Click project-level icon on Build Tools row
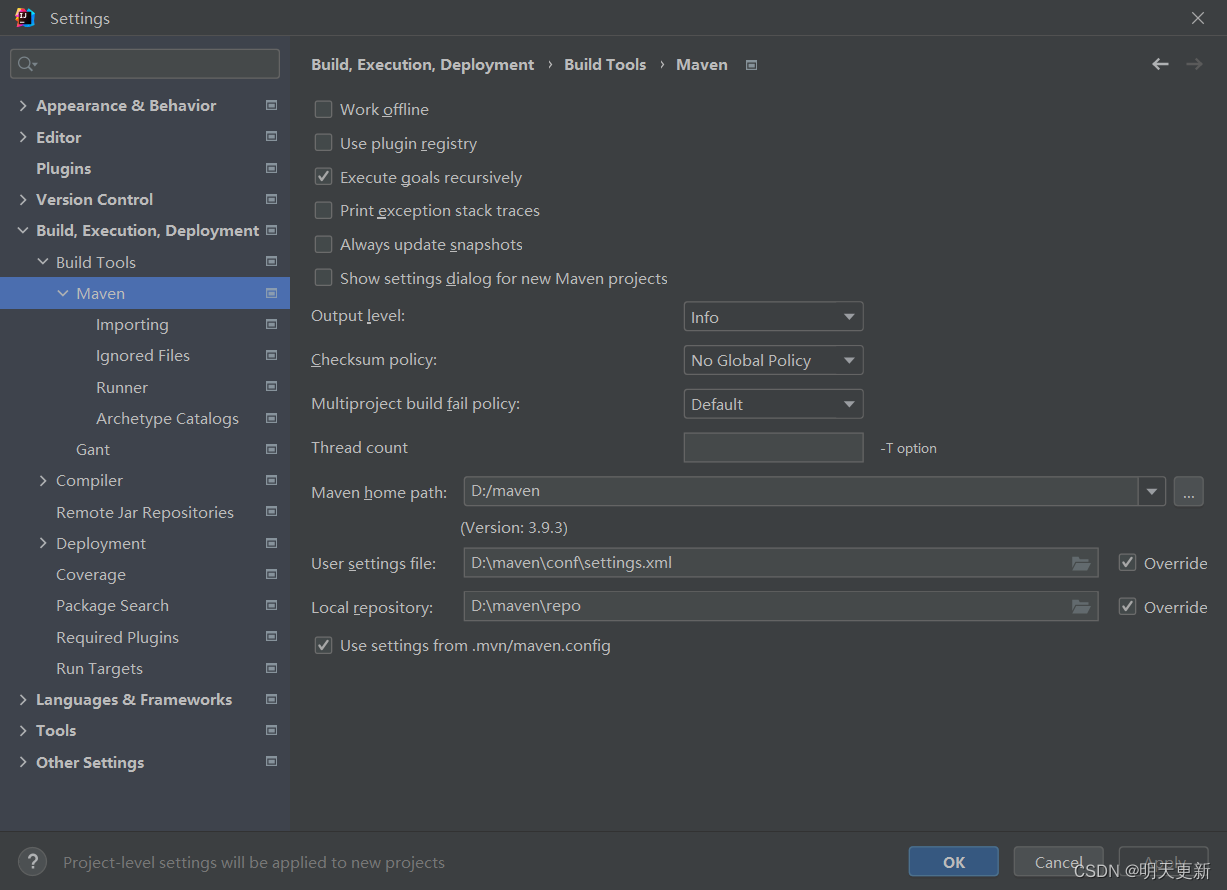This screenshot has height=890, width=1227. click(x=271, y=261)
